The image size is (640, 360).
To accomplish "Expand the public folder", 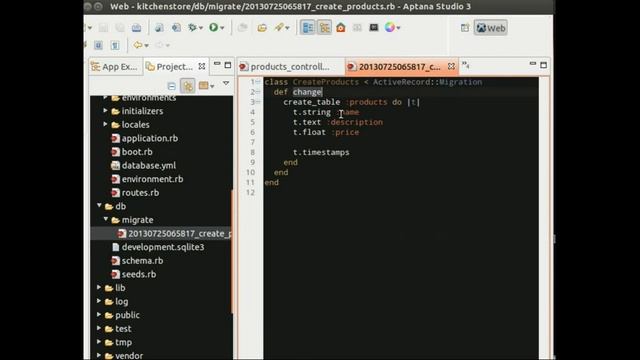I will [x=99, y=315].
